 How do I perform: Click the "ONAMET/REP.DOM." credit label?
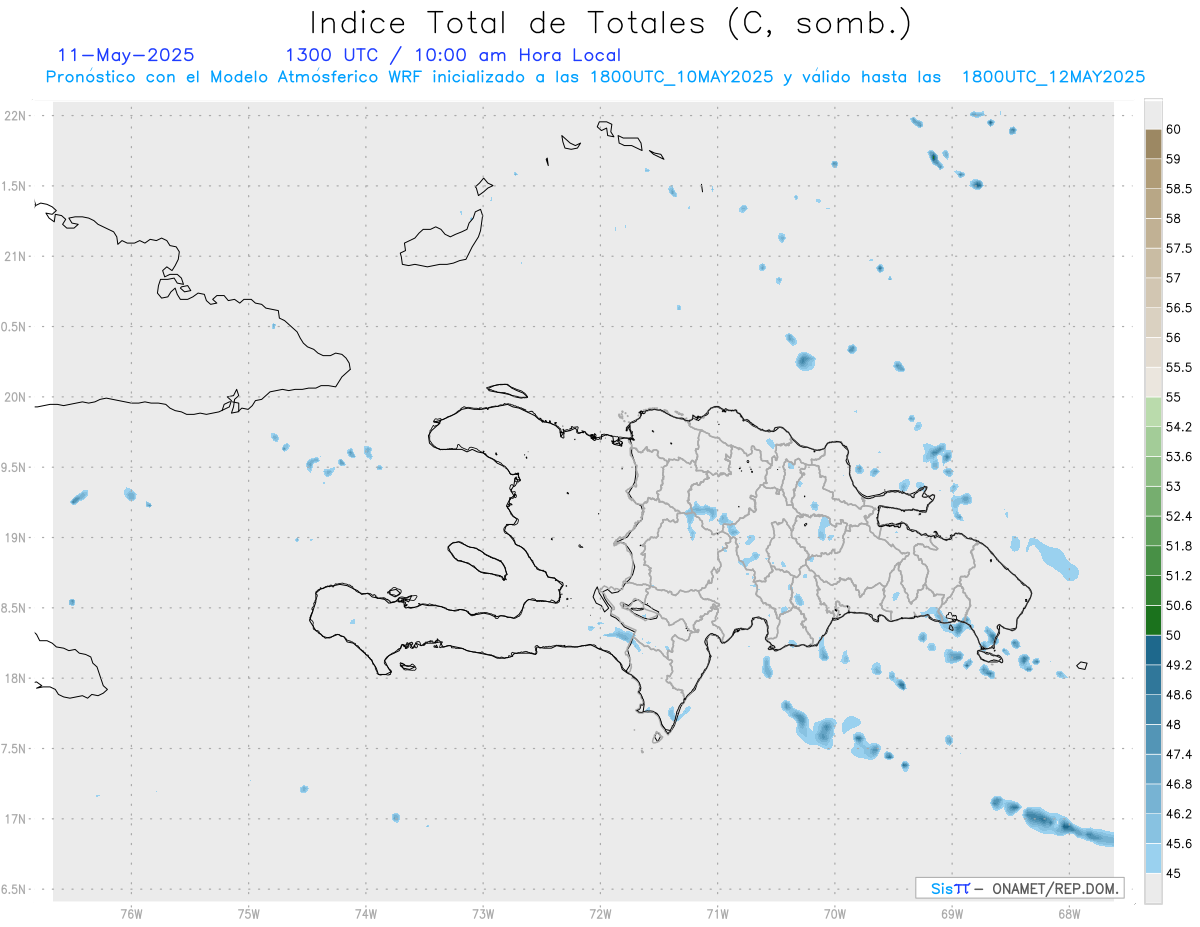tap(1054, 888)
